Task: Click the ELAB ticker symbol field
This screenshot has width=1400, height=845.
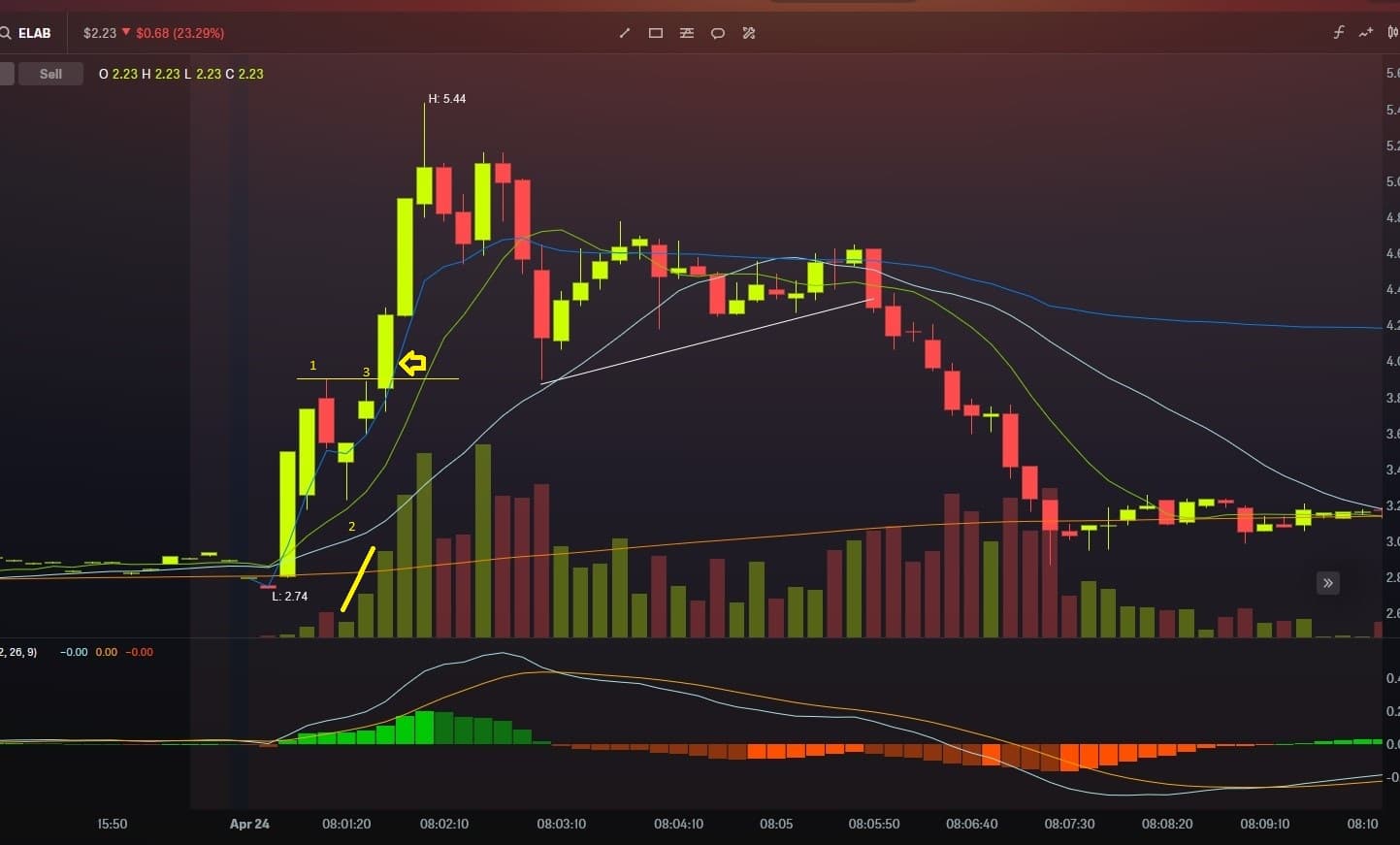Action: (x=35, y=33)
